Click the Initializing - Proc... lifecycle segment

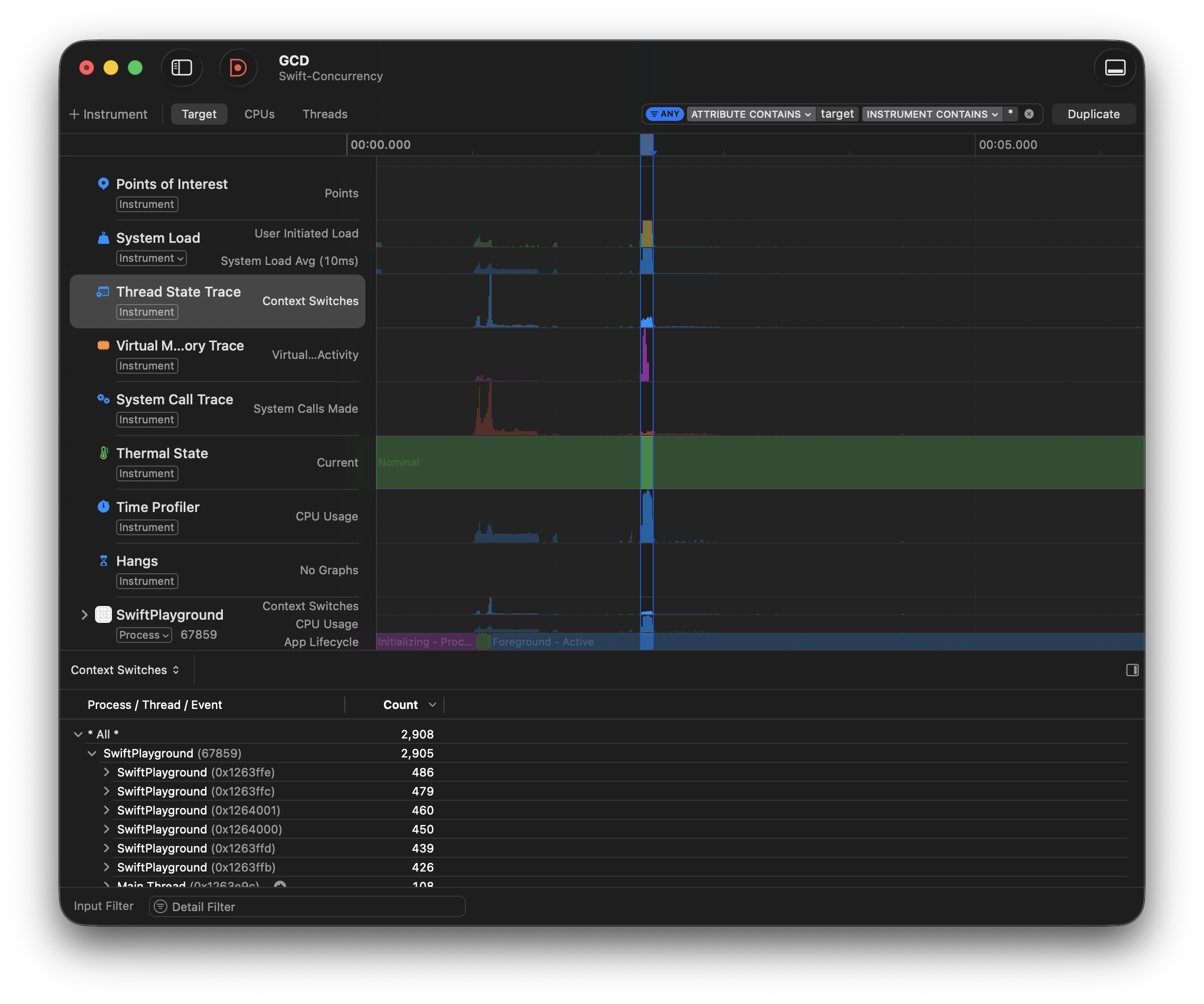click(x=425, y=642)
